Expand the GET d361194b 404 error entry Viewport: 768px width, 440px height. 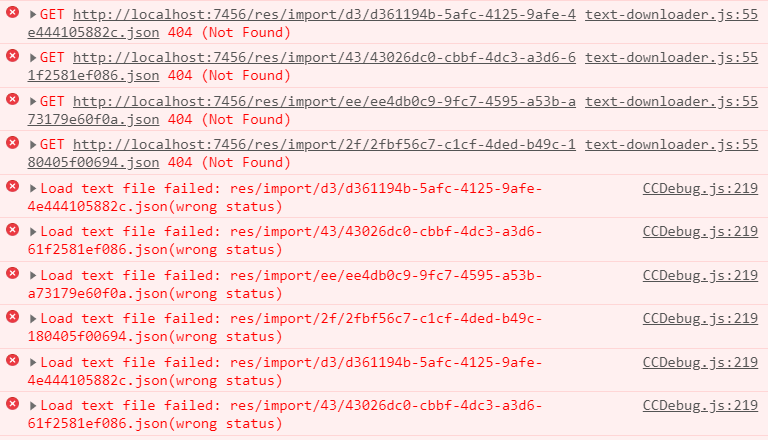33,15
